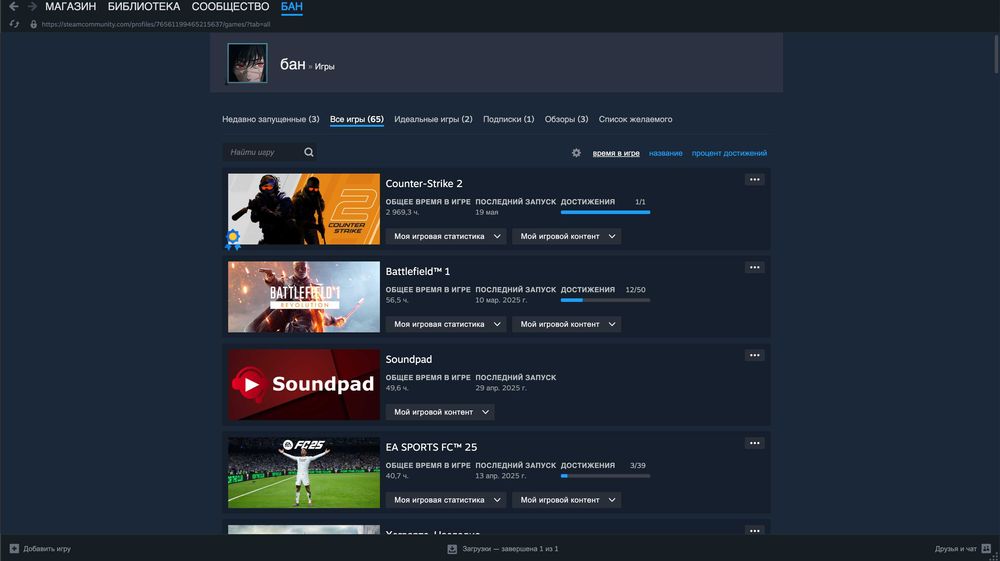Expand Мой игровой контент for Counter-Strike 2
The image size is (1000, 561).
pos(566,237)
